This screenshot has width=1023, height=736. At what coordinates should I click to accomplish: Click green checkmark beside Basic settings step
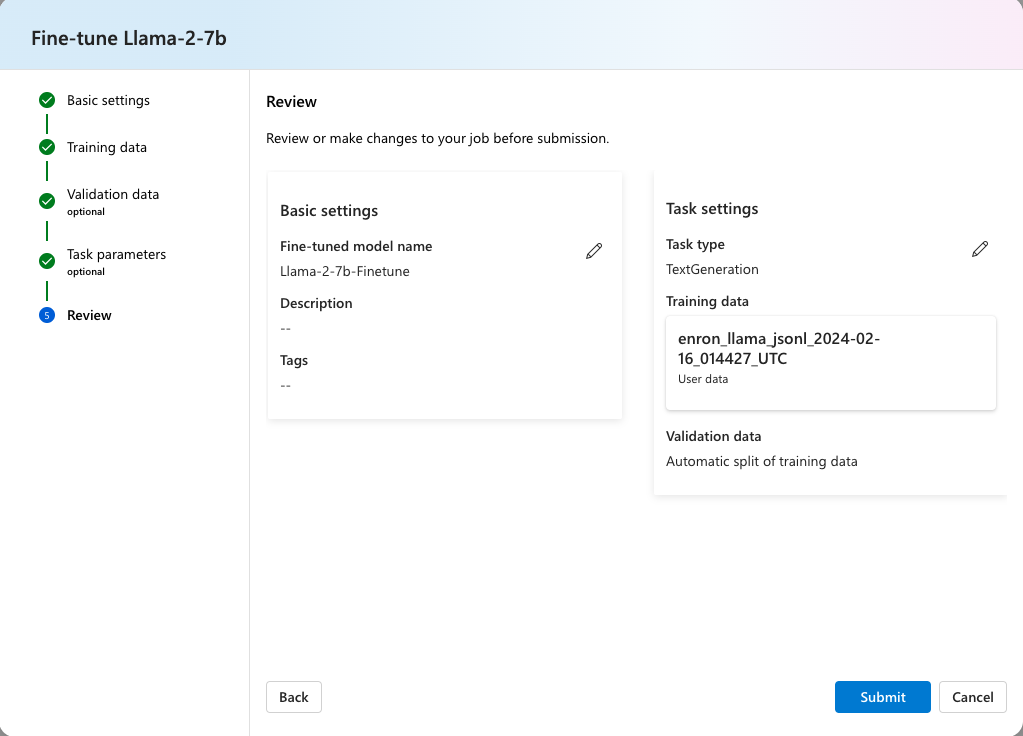[x=47, y=100]
